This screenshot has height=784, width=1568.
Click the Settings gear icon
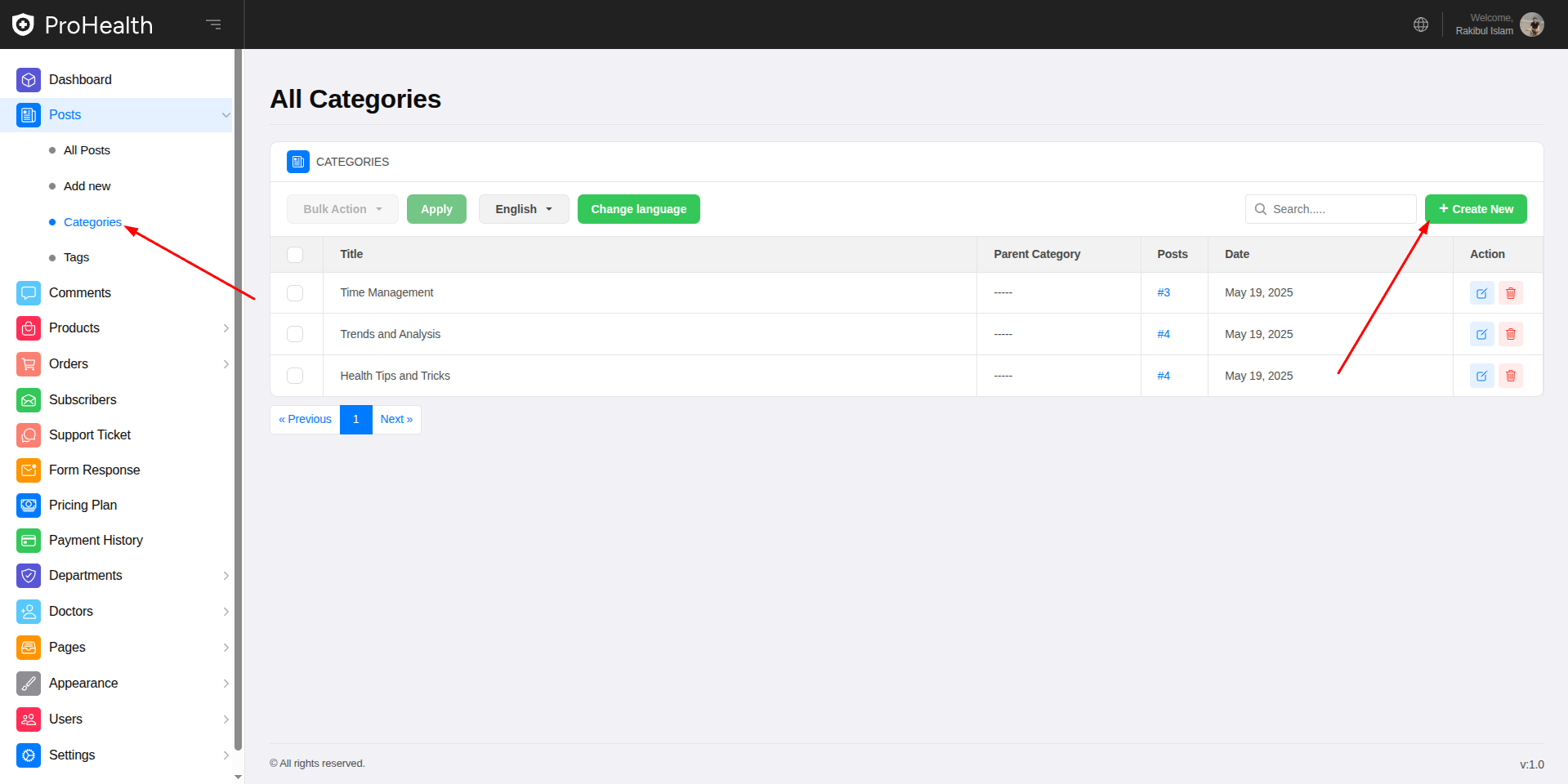point(29,755)
